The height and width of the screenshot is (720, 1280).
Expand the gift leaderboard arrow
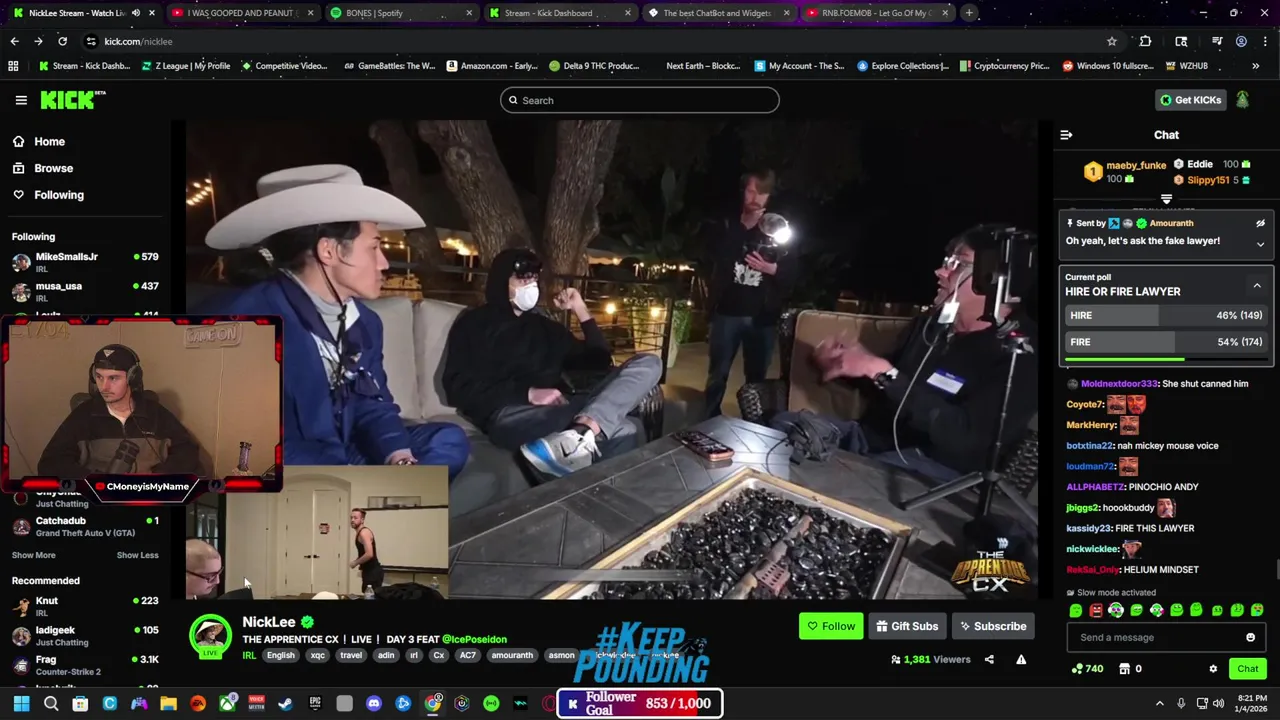click(1166, 199)
